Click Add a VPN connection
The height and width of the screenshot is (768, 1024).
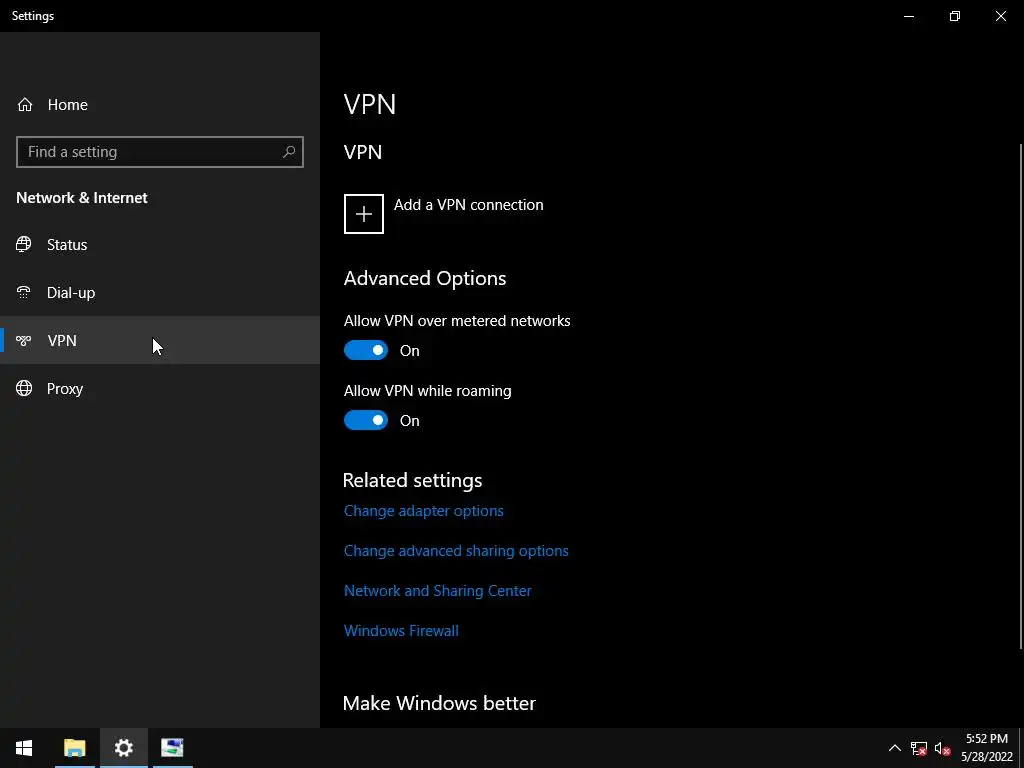444,214
